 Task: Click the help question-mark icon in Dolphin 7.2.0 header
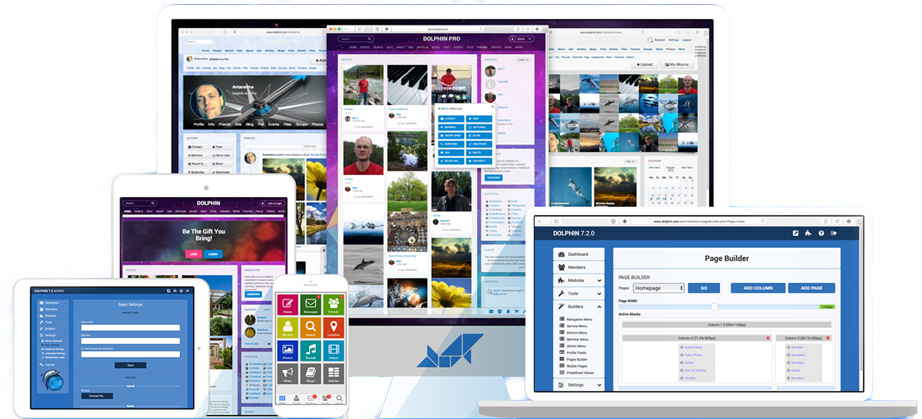(x=821, y=233)
